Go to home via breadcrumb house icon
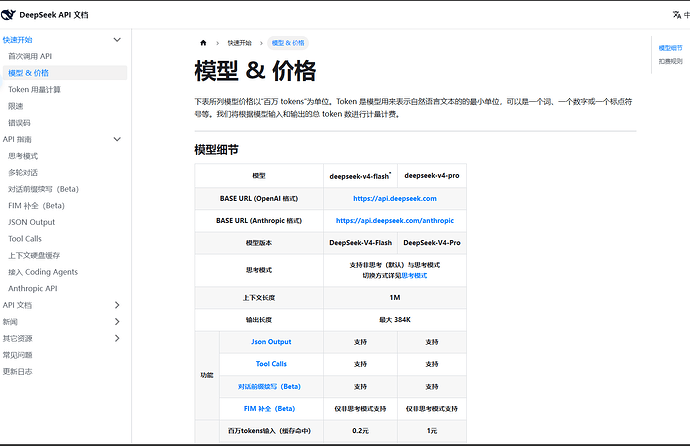 click(203, 43)
